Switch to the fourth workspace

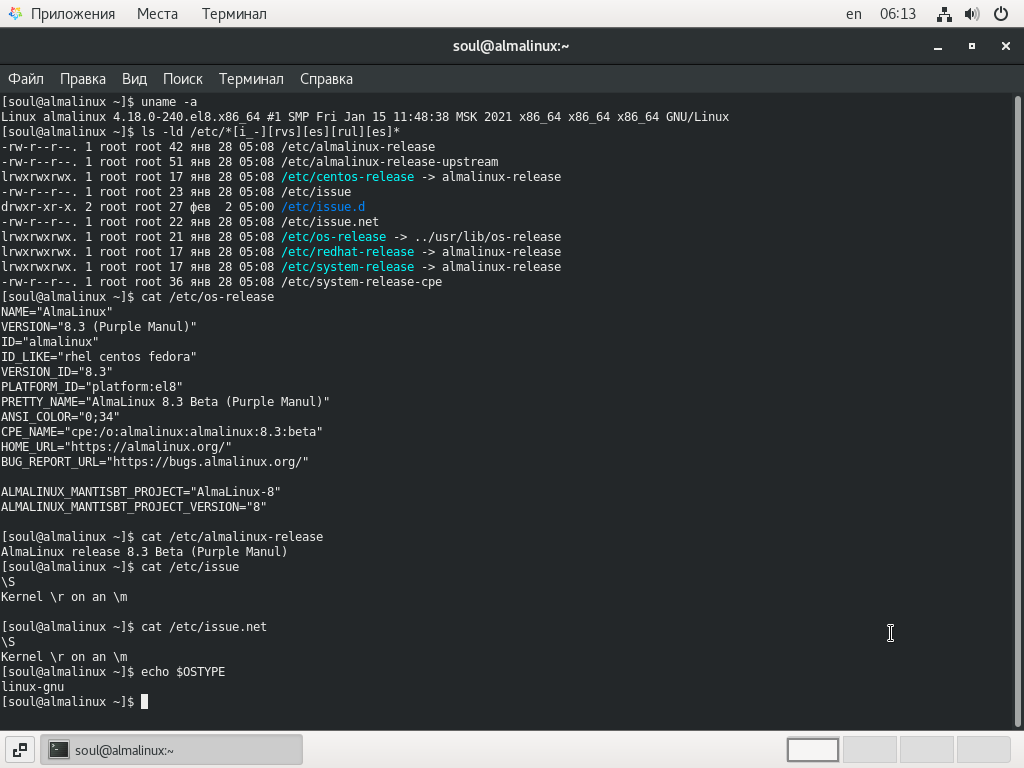(984, 750)
